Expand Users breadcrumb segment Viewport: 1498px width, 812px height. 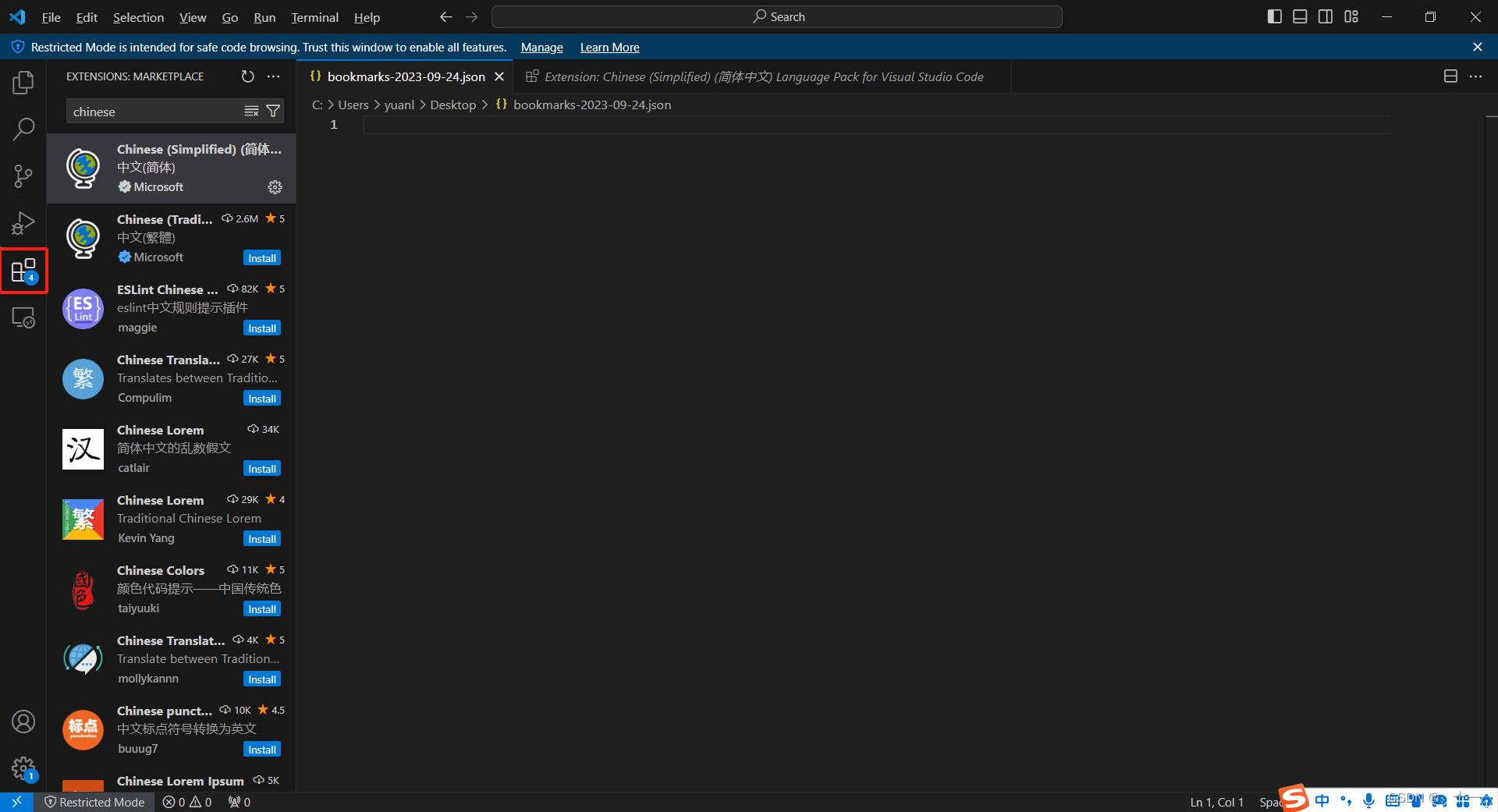tap(353, 105)
